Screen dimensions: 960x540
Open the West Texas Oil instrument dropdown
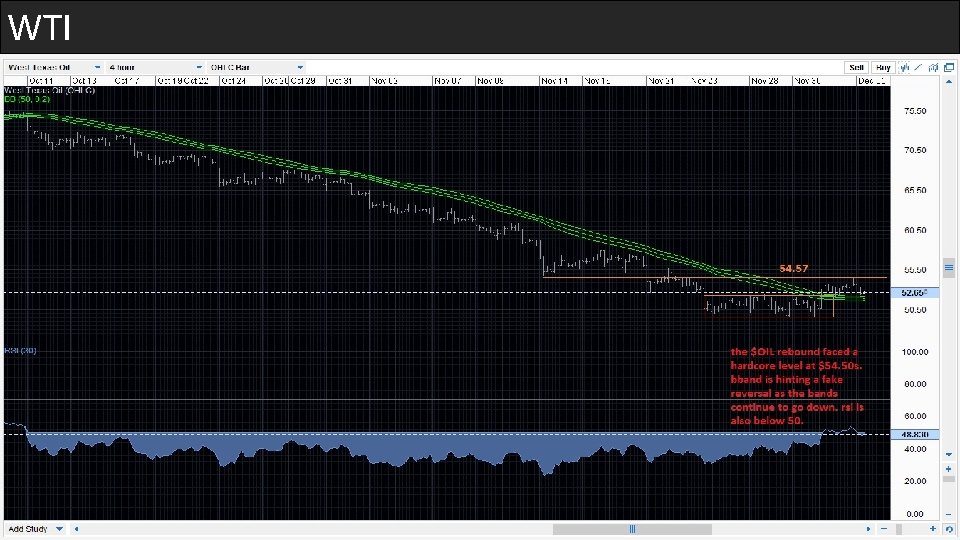[x=54, y=67]
